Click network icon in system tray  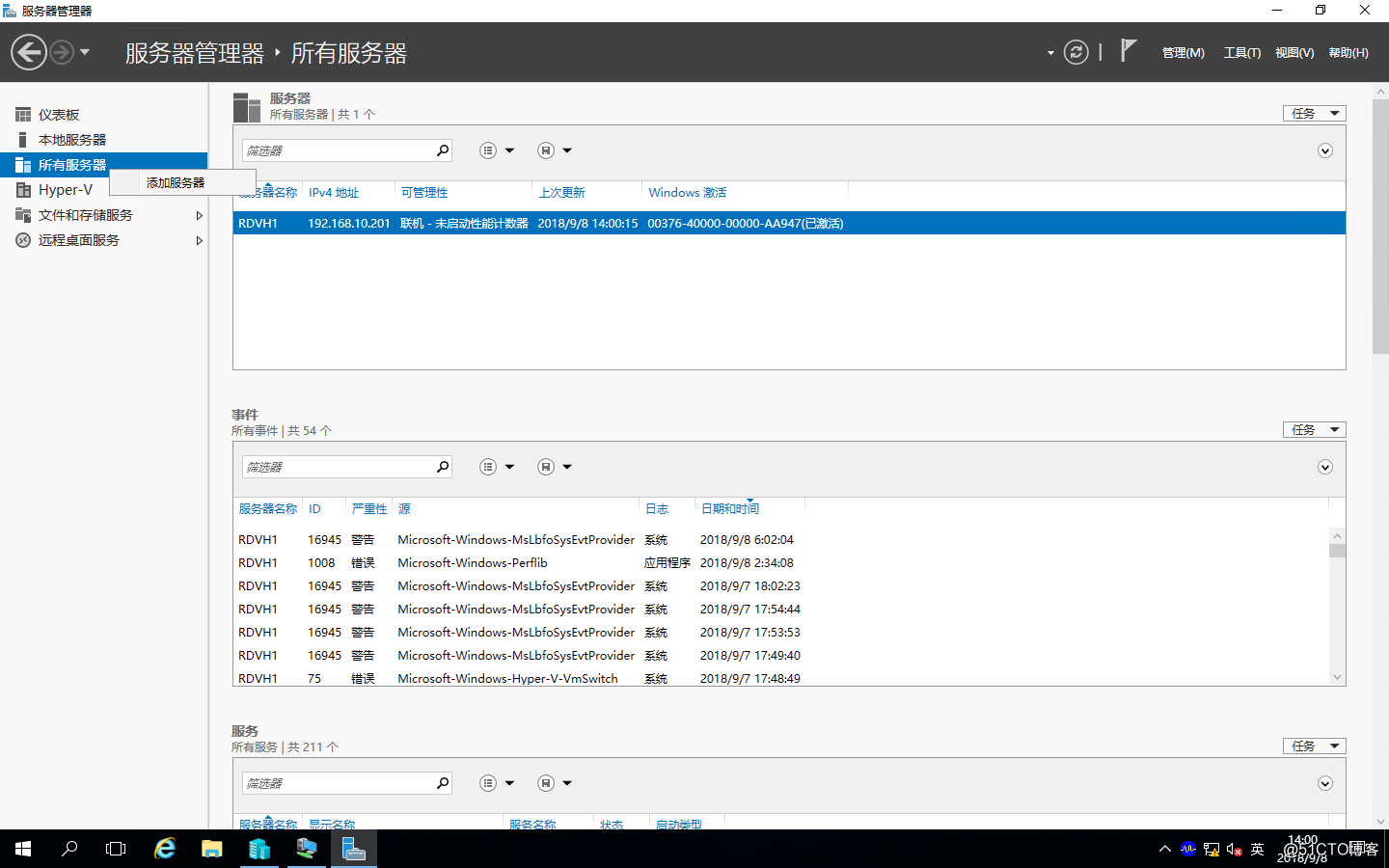coord(1212,849)
